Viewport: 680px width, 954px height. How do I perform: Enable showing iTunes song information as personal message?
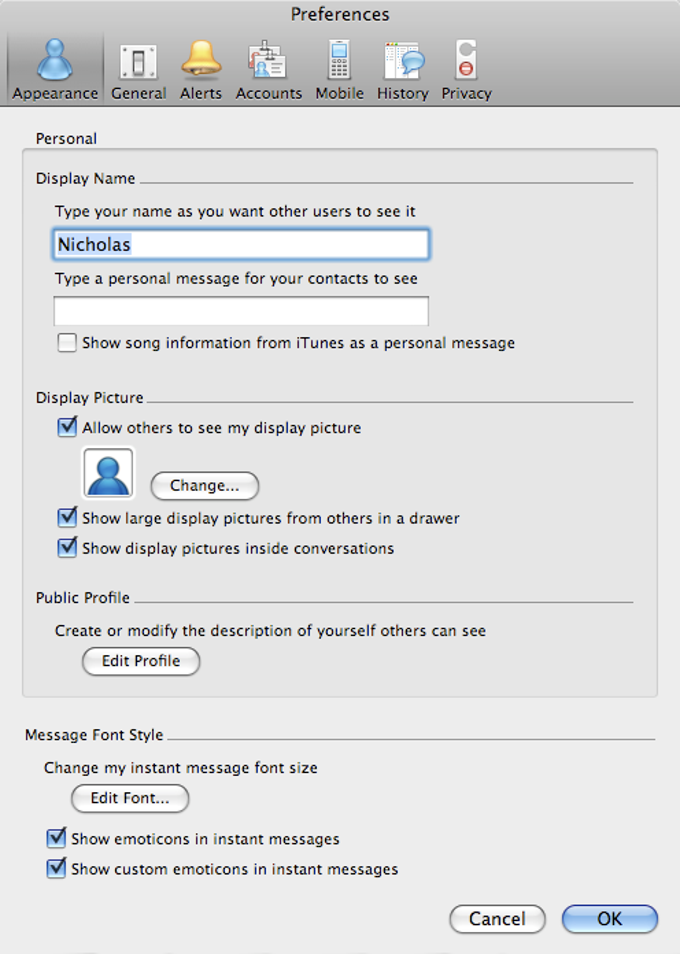[66, 342]
